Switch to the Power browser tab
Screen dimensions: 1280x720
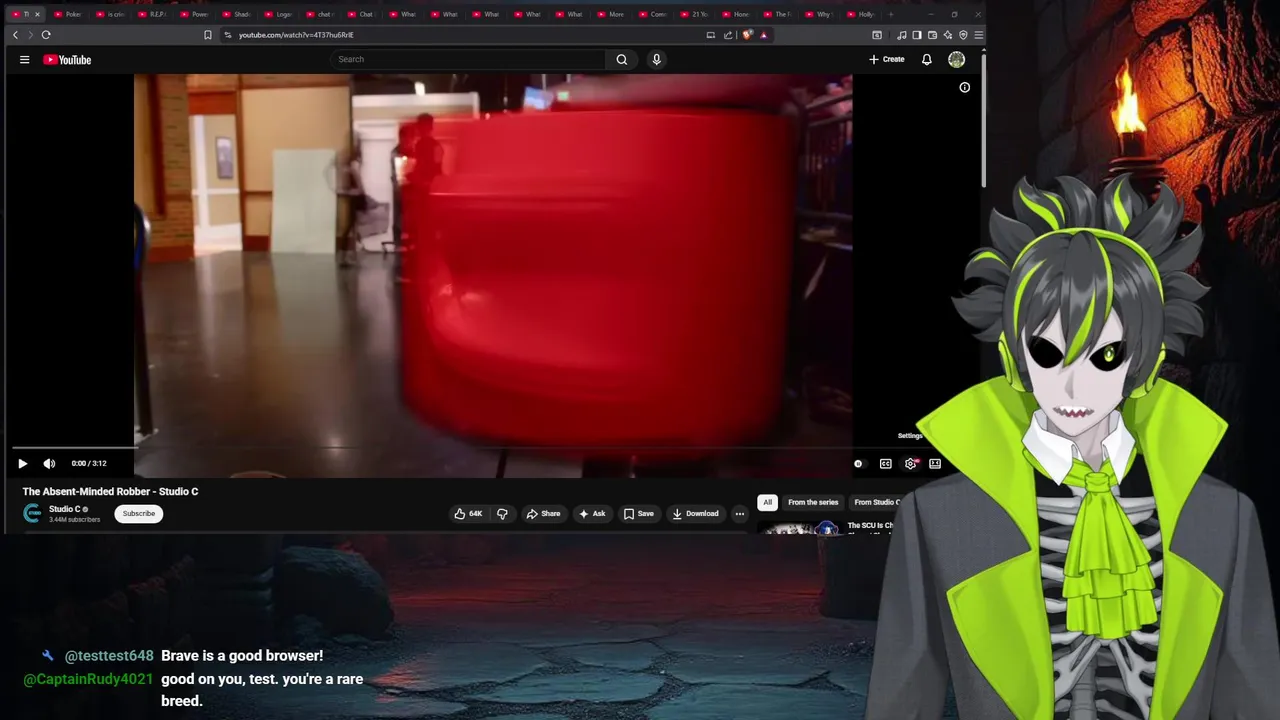[x=195, y=14]
